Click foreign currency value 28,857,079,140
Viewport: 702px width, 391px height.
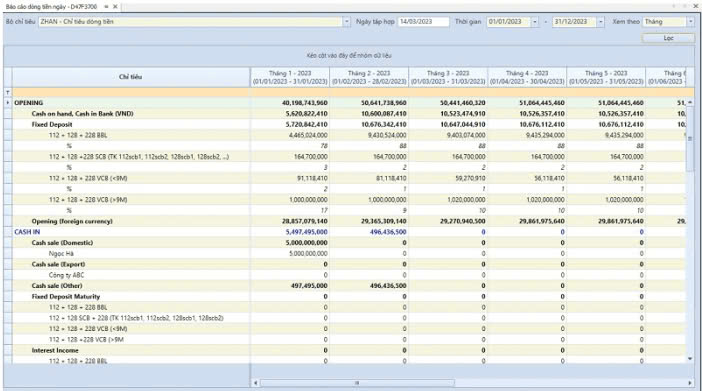305,221
